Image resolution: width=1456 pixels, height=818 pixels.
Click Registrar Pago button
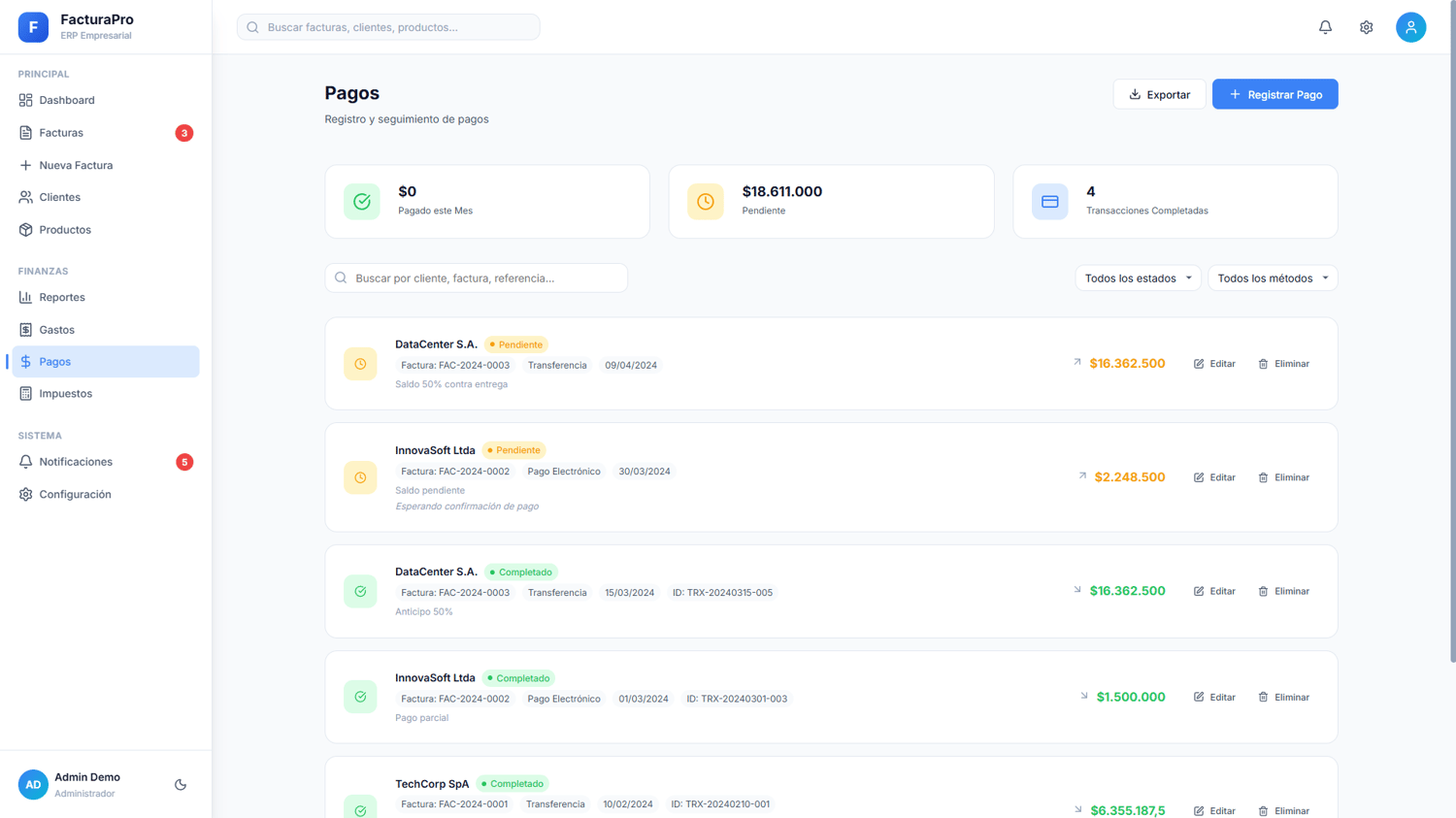[1274, 94]
